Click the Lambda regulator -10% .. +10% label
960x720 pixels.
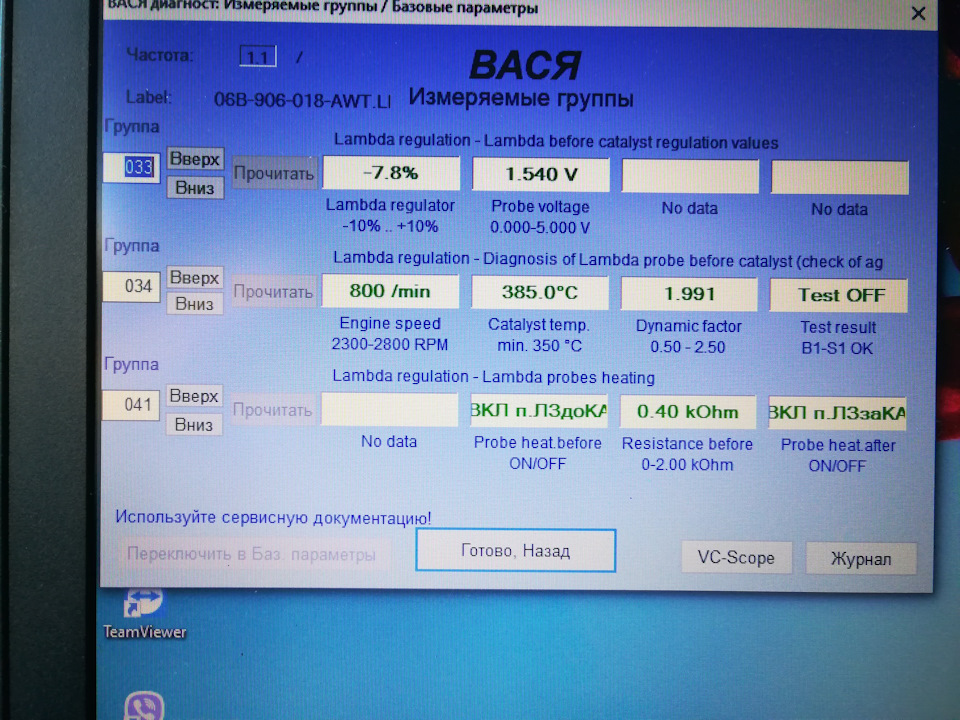(390, 216)
